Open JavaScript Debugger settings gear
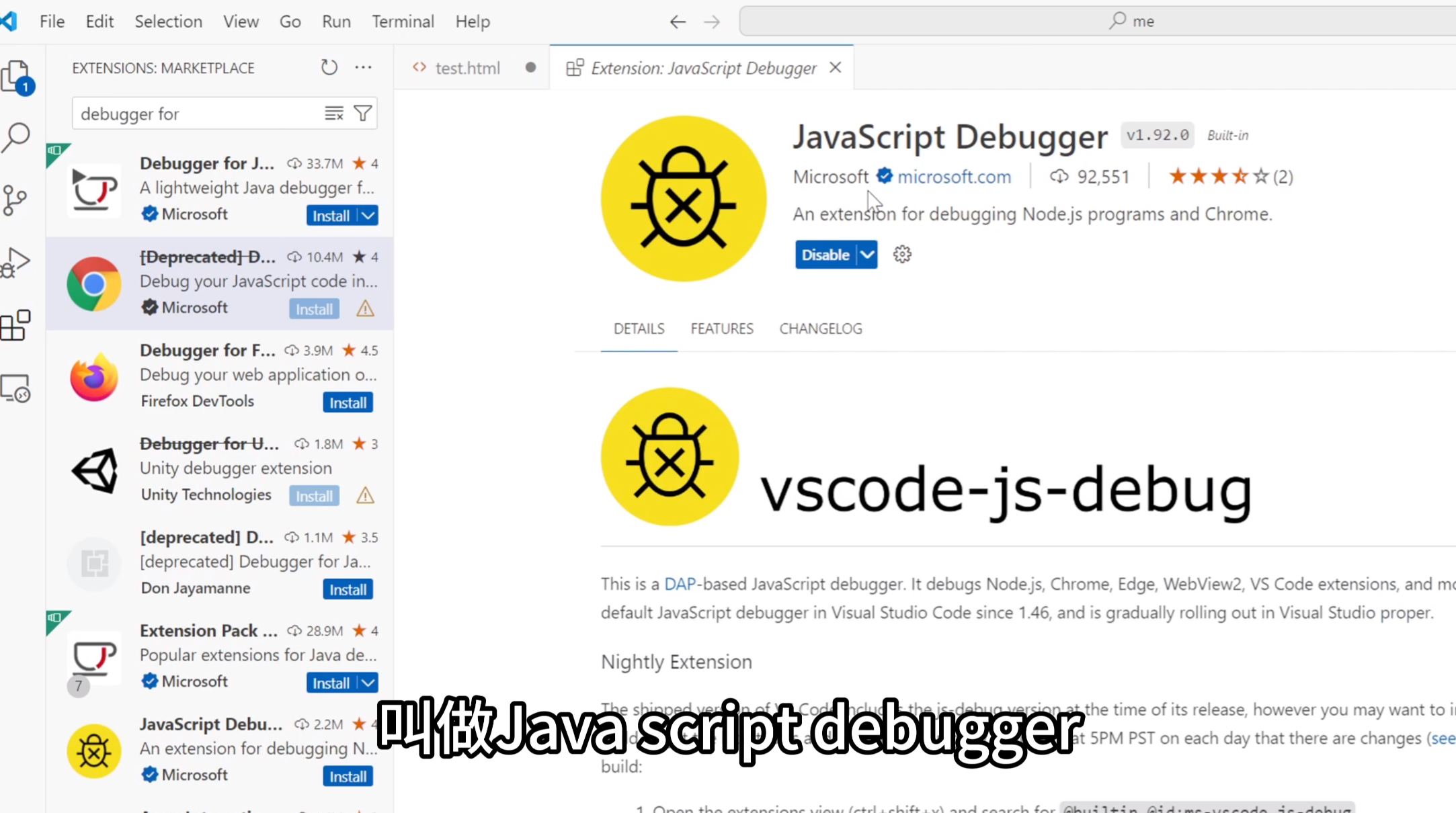This screenshot has height=813, width=1456. (902, 255)
